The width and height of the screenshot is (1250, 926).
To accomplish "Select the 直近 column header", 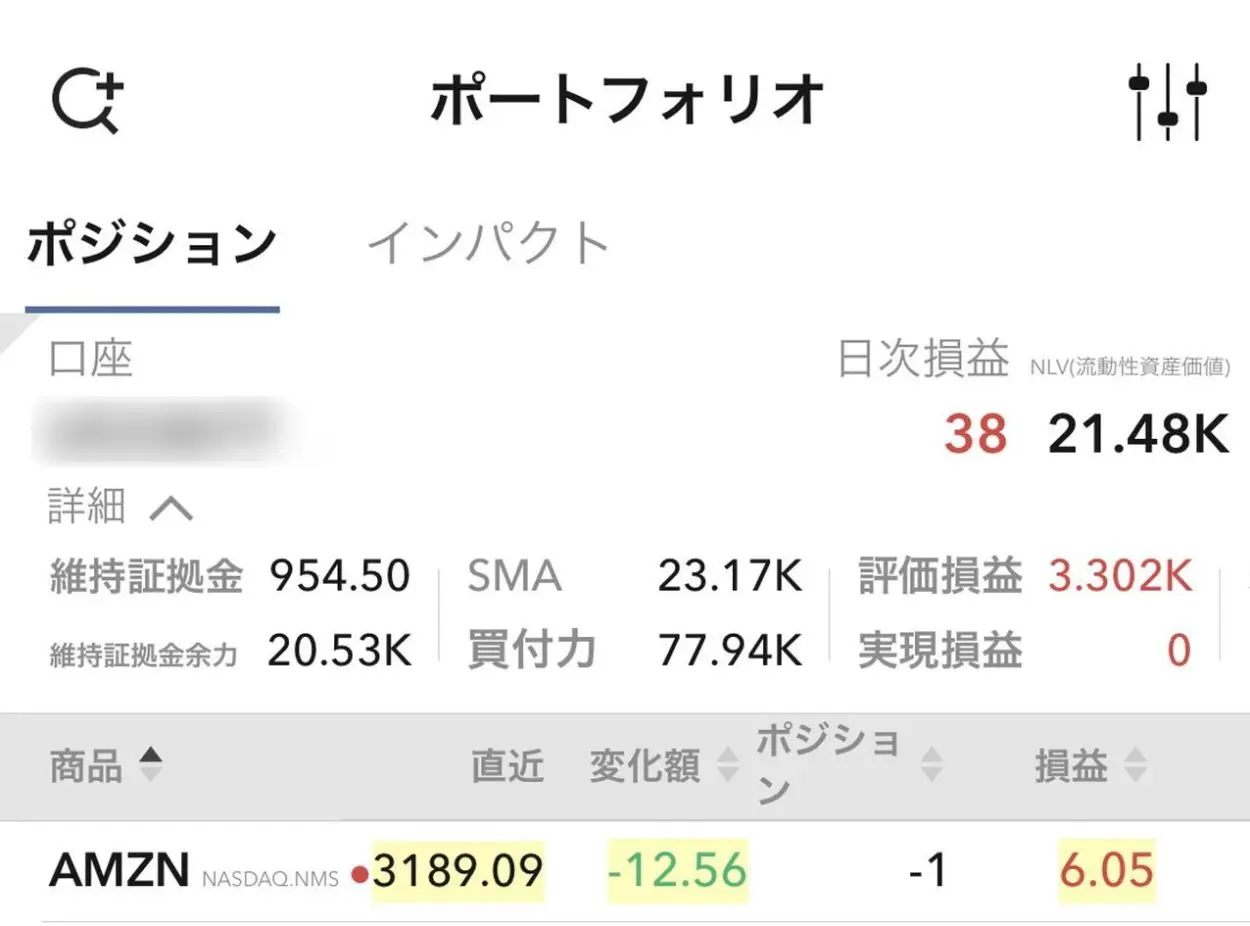I will [508, 767].
